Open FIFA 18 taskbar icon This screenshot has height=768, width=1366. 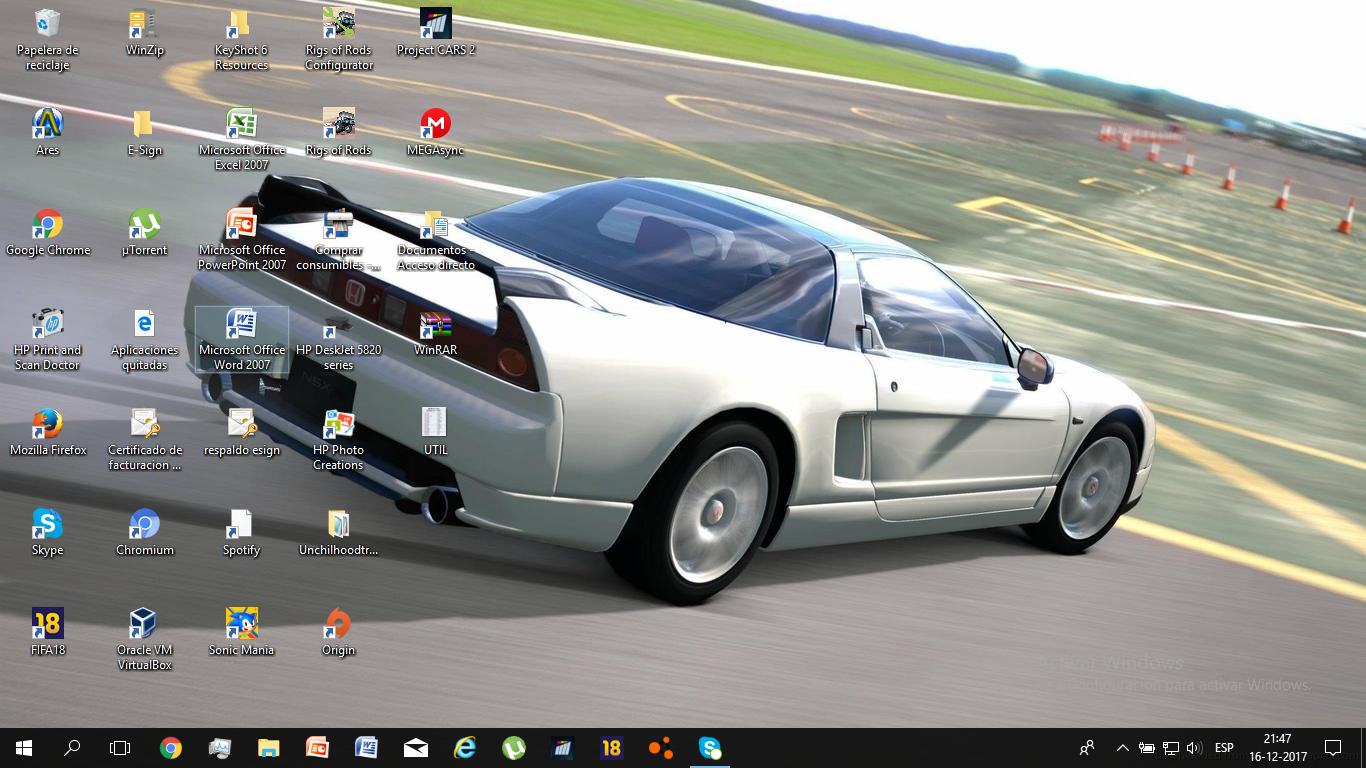click(x=612, y=748)
